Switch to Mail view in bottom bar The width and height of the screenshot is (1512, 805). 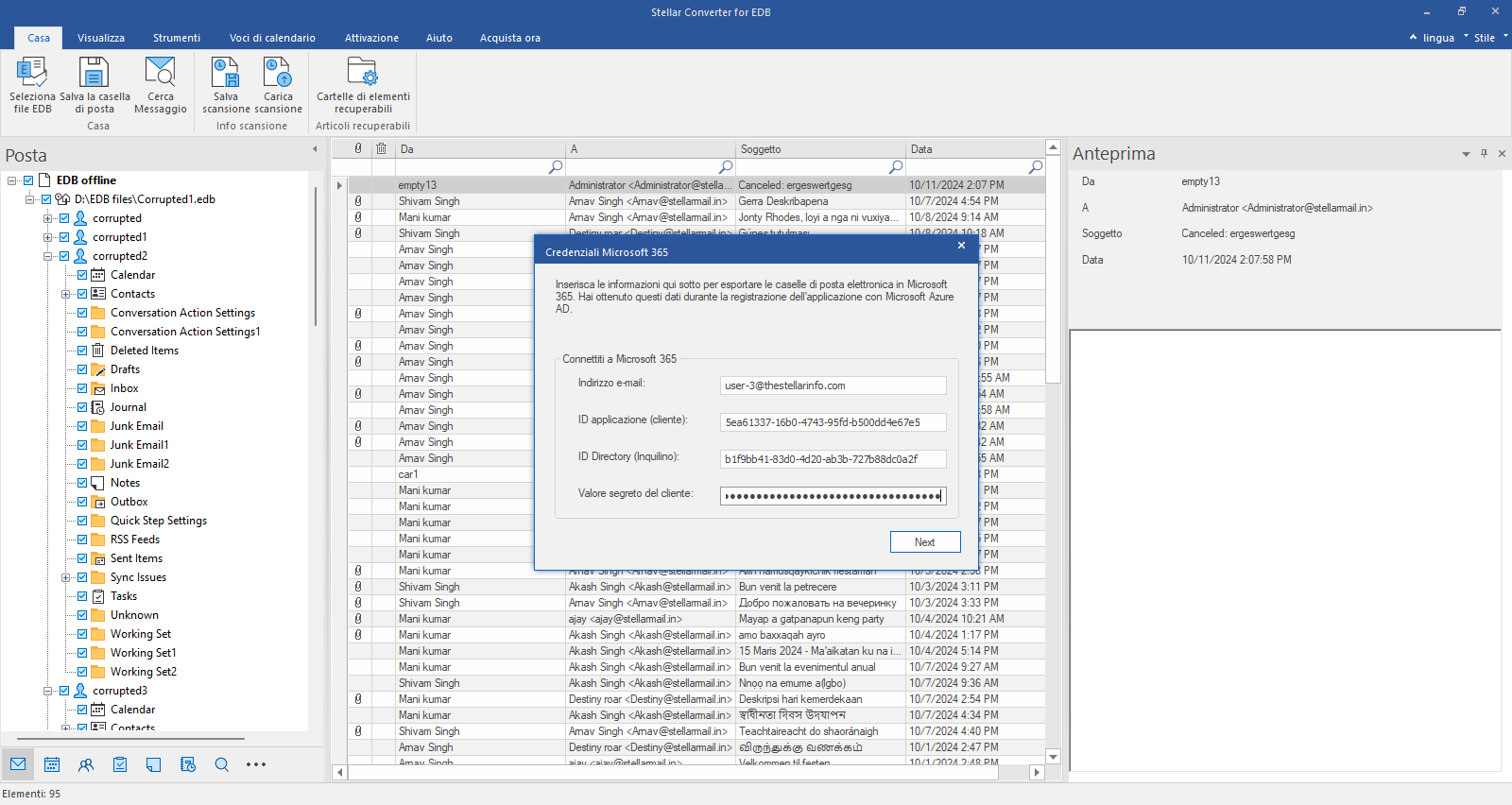(x=18, y=764)
